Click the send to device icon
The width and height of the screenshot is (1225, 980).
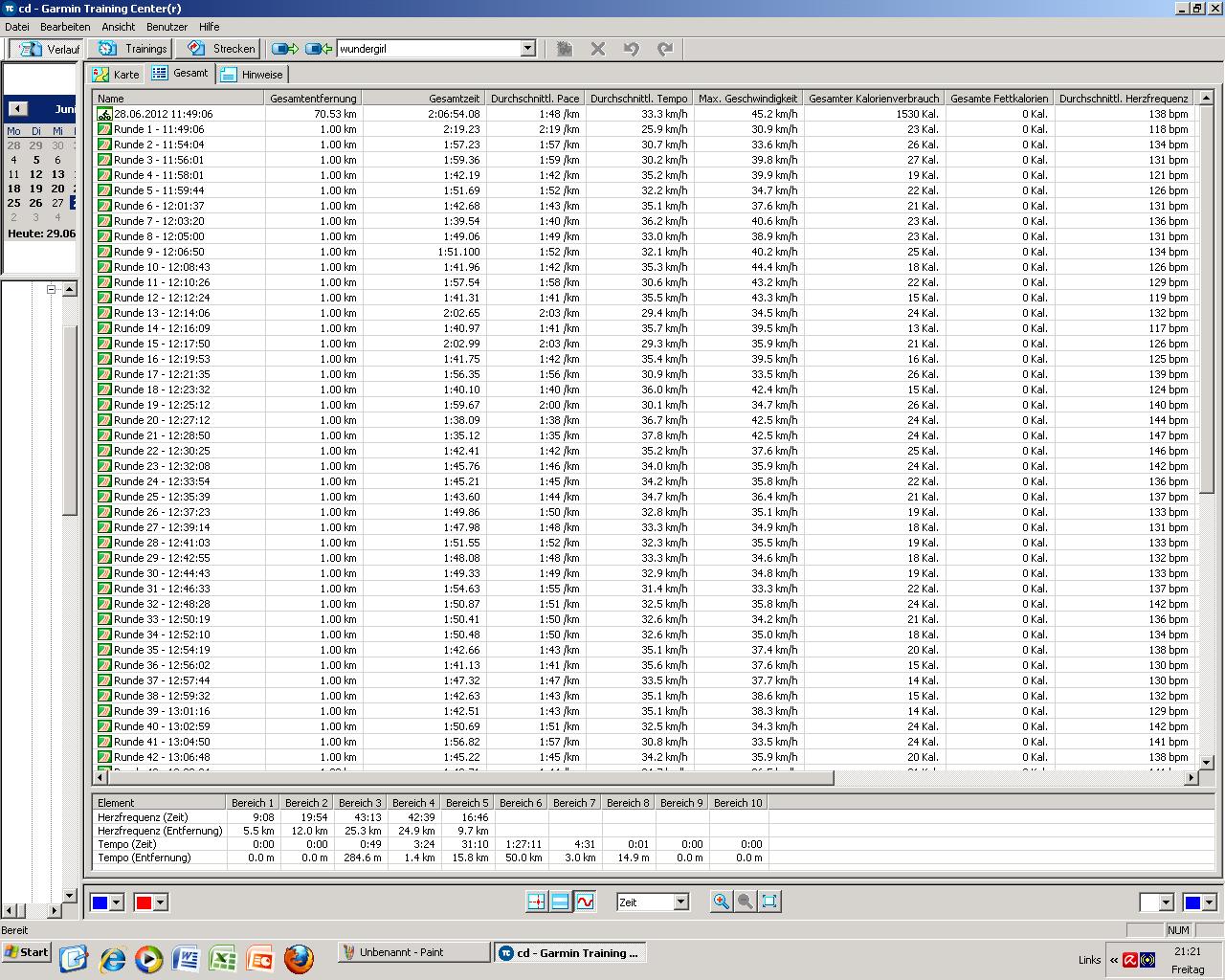284,49
